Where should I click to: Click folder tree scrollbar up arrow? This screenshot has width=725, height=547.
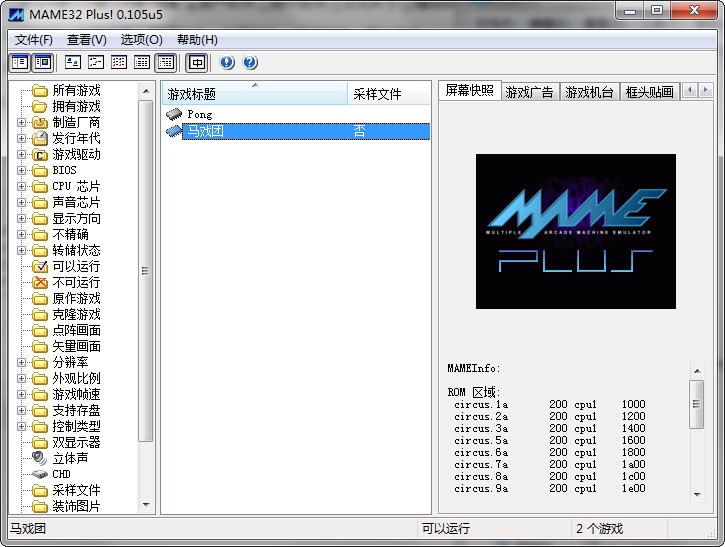click(146, 91)
